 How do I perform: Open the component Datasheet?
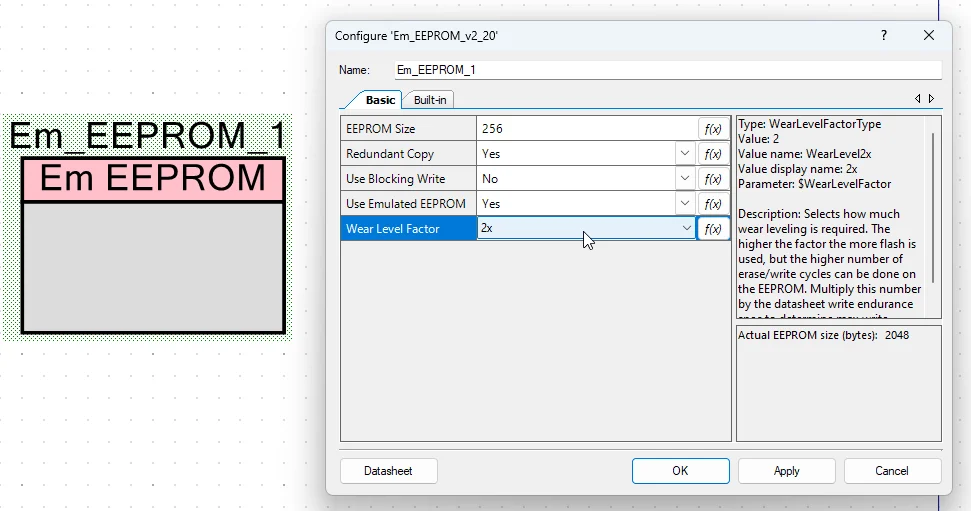[x=388, y=471]
